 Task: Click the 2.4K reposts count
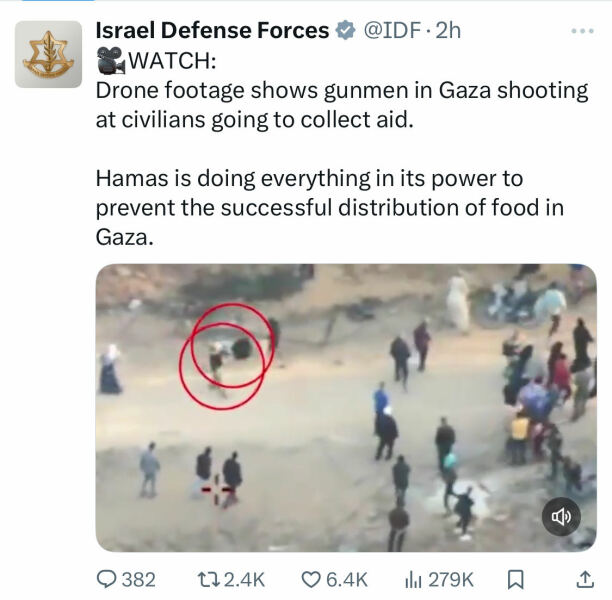pos(244,579)
